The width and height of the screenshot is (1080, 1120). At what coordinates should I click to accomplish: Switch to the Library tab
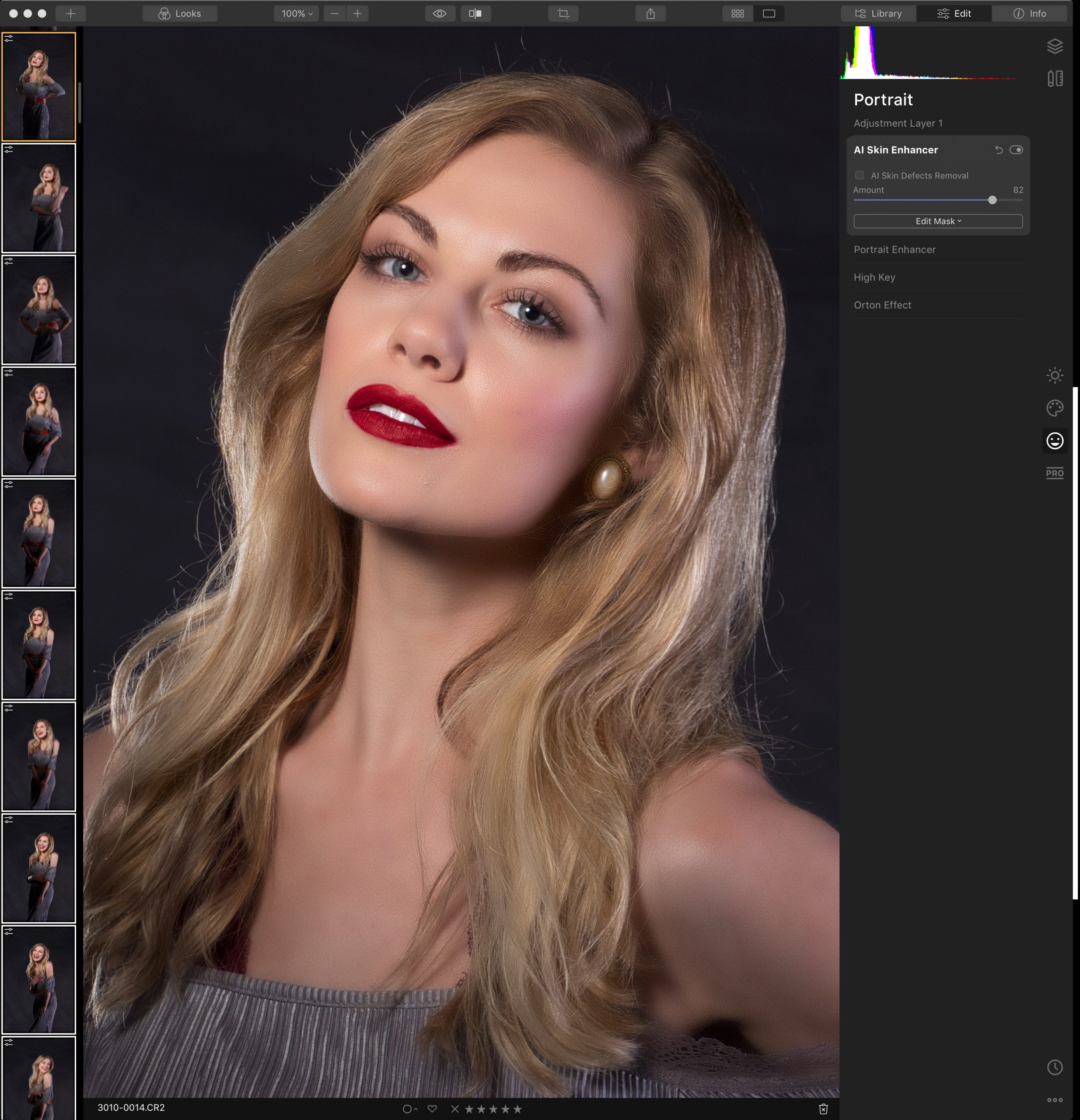[878, 14]
